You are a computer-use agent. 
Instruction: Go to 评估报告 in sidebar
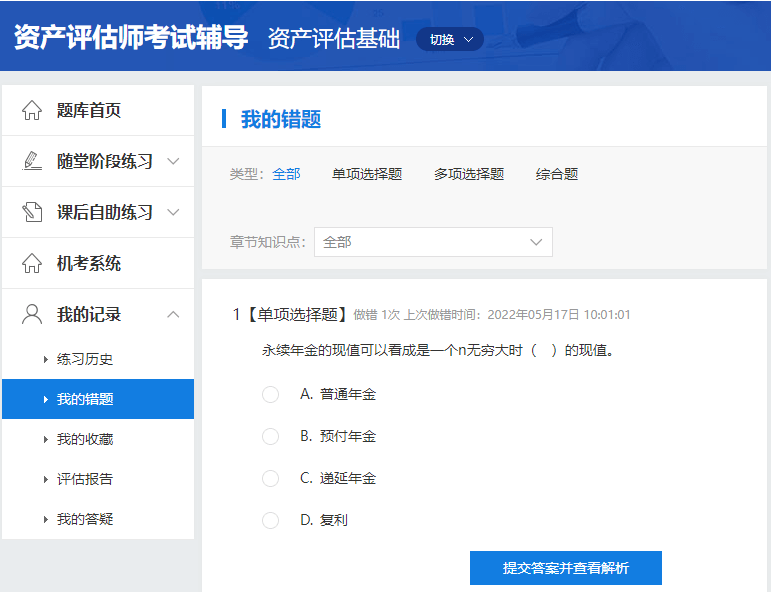85,479
